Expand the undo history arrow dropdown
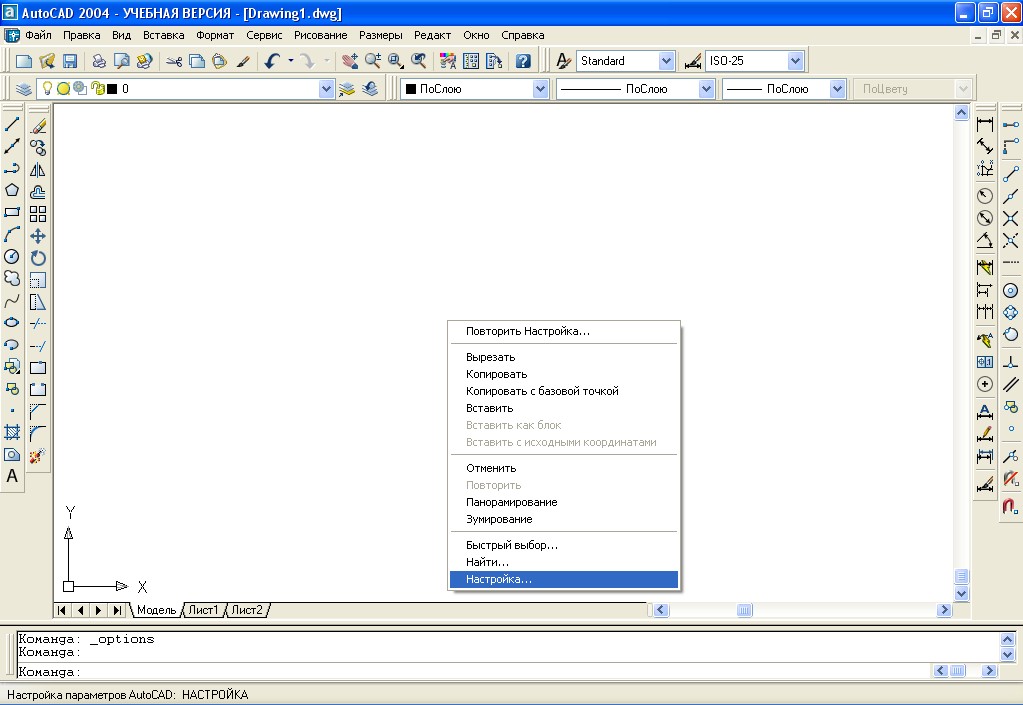This screenshot has width=1023, height=705. click(291, 61)
